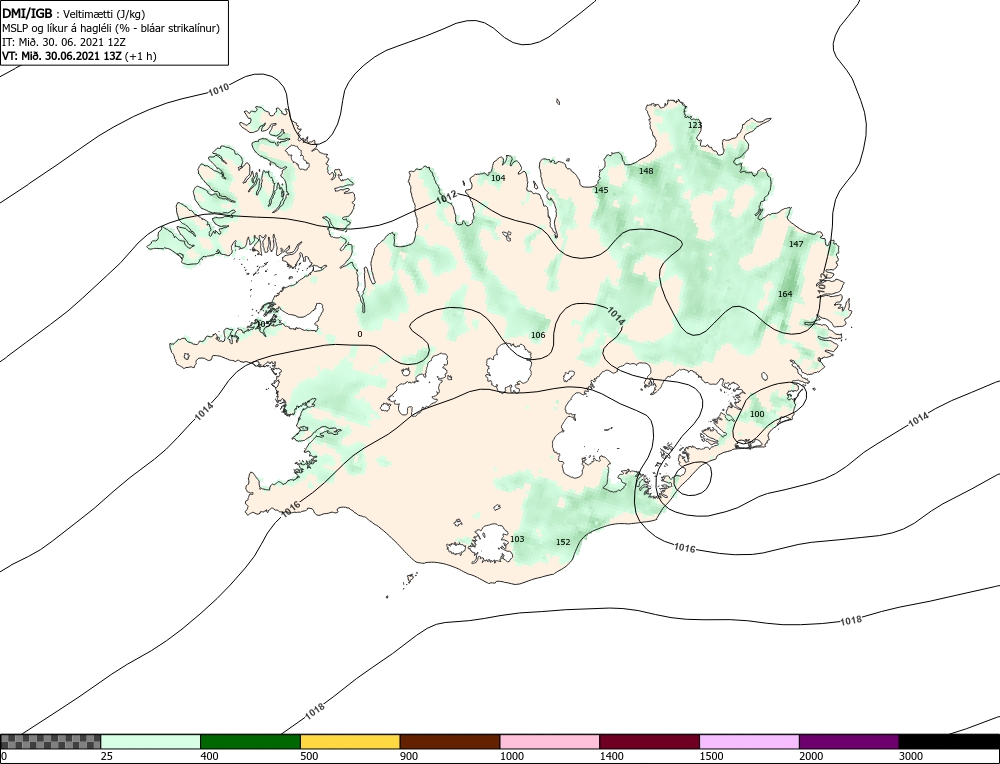Select the yellow 500–900 legend swatch
This screenshot has height=764, width=1000.
[350, 742]
